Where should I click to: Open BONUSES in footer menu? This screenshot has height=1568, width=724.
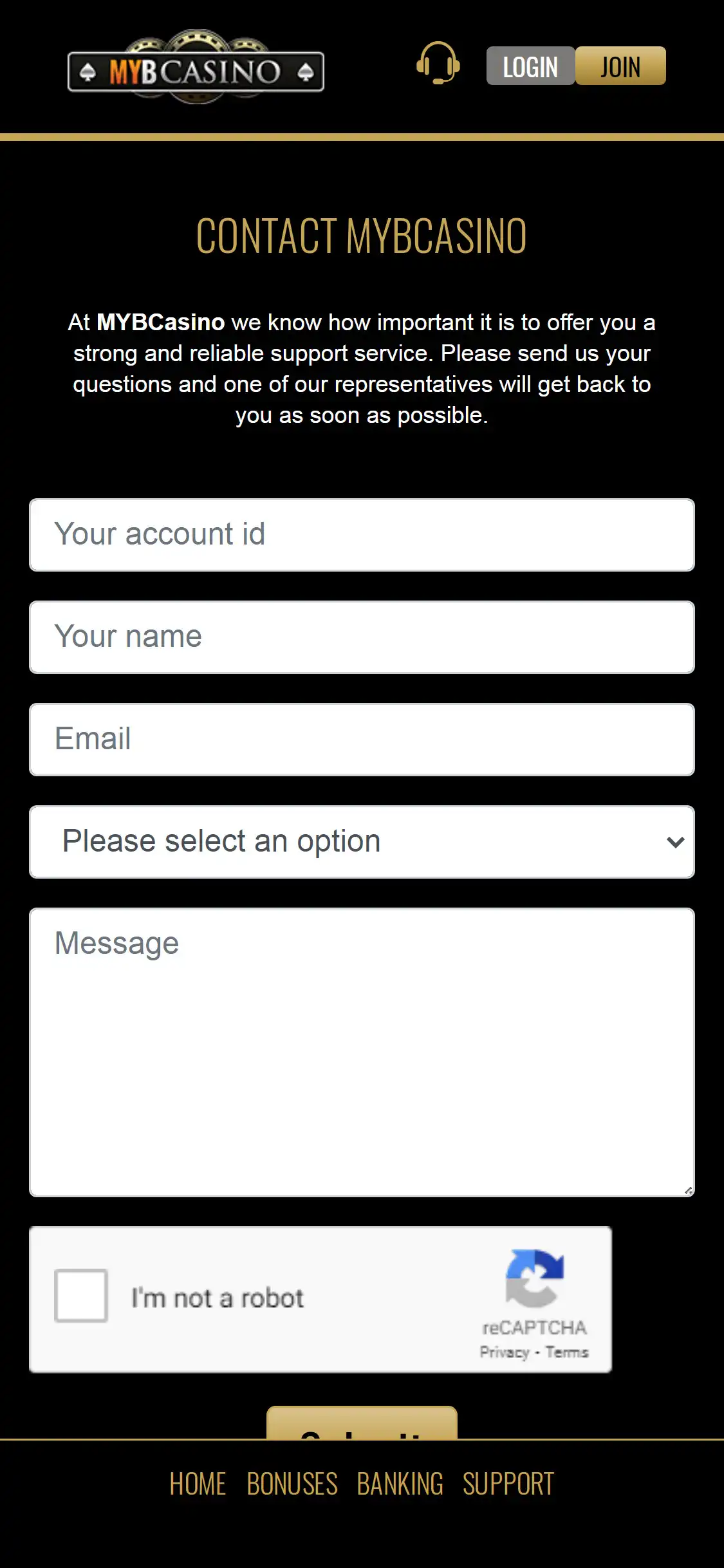pyautogui.click(x=292, y=1484)
